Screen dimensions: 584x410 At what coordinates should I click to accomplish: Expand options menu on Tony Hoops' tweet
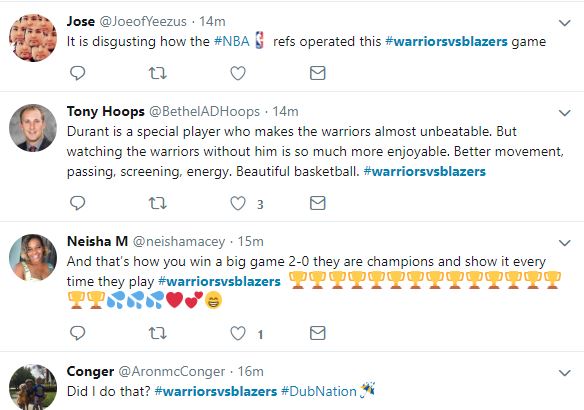tap(565, 113)
